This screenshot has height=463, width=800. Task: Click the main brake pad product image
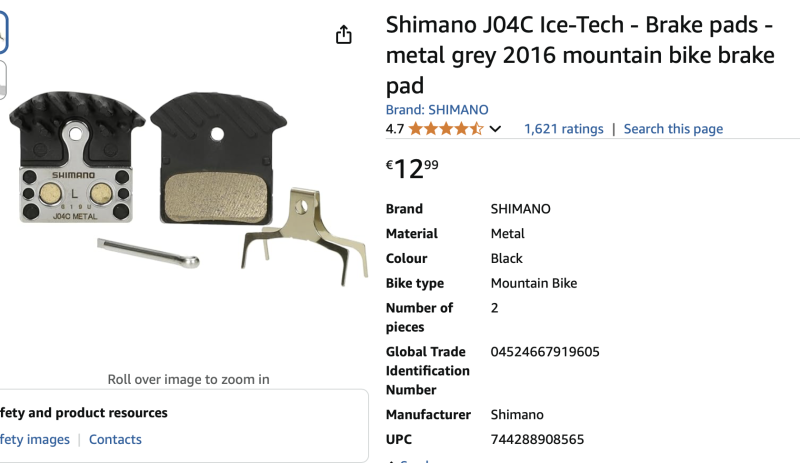188,188
